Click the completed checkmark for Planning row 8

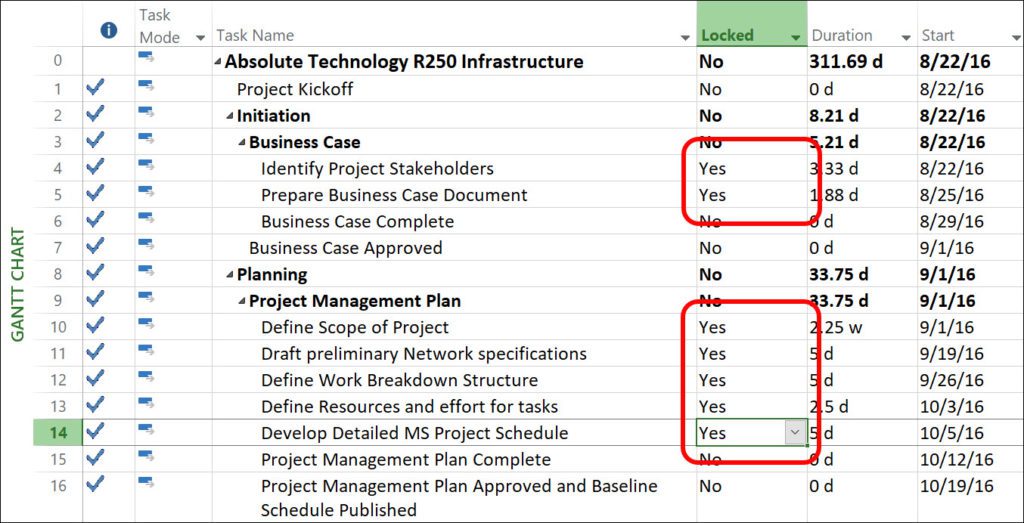click(x=95, y=273)
